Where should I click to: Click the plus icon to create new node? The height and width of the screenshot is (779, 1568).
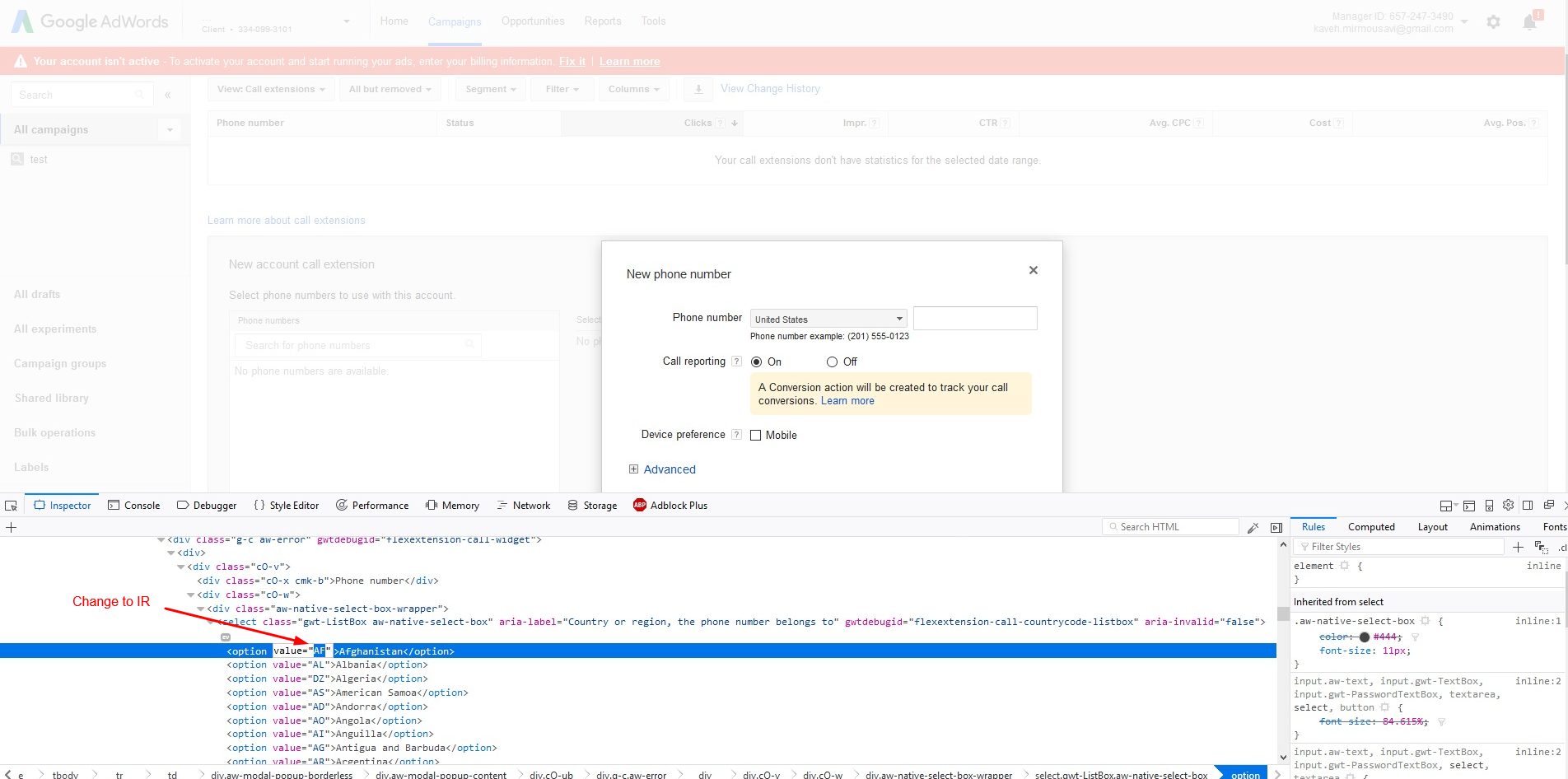point(12,527)
